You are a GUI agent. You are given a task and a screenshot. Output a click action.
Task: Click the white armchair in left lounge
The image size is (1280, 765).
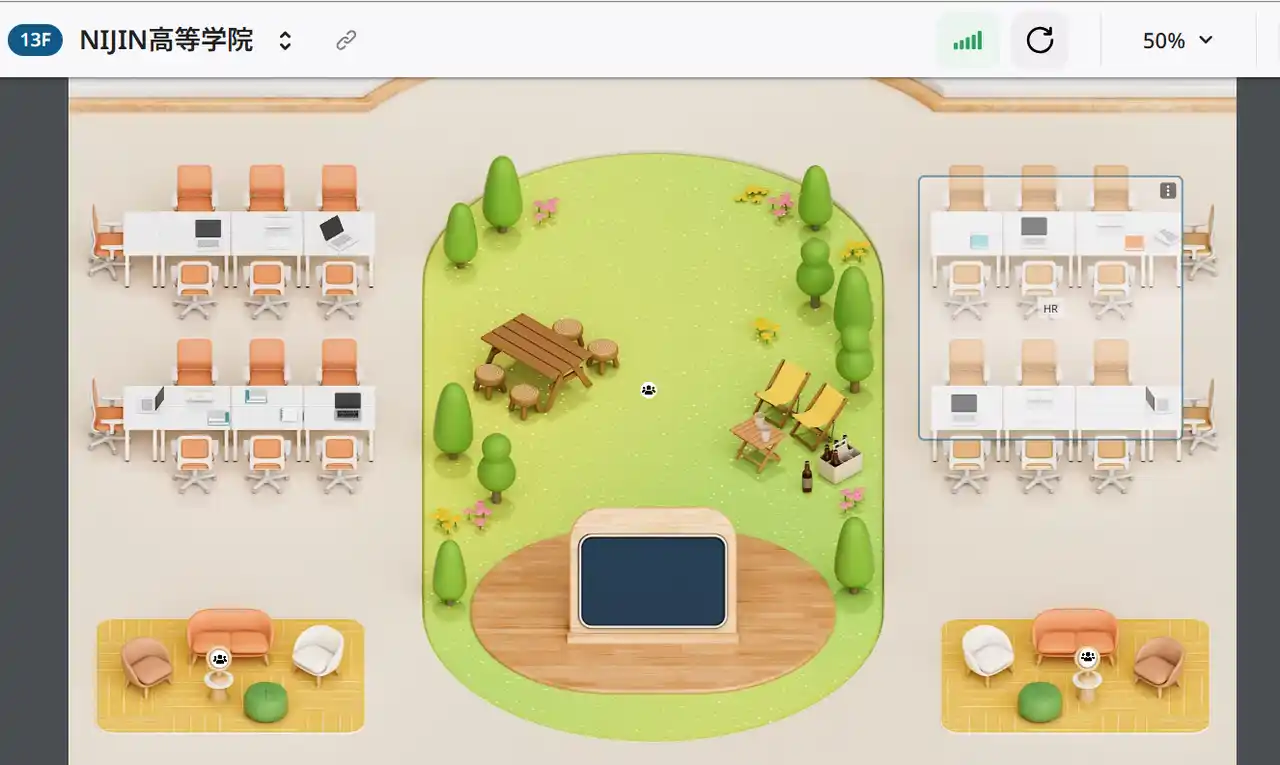pos(319,650)
